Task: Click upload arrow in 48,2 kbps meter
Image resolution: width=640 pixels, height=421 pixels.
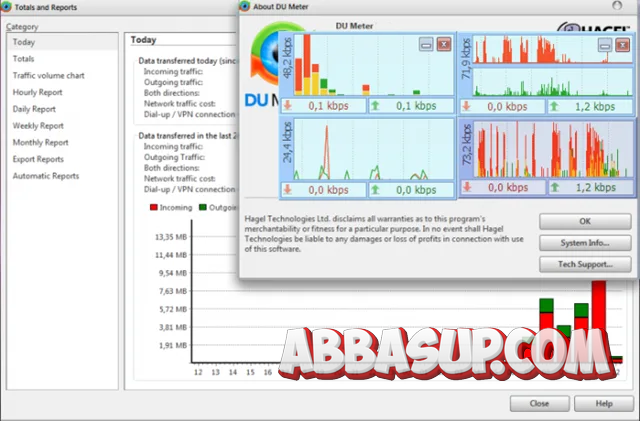Action: pyautogui.click(x=375, y=106)
